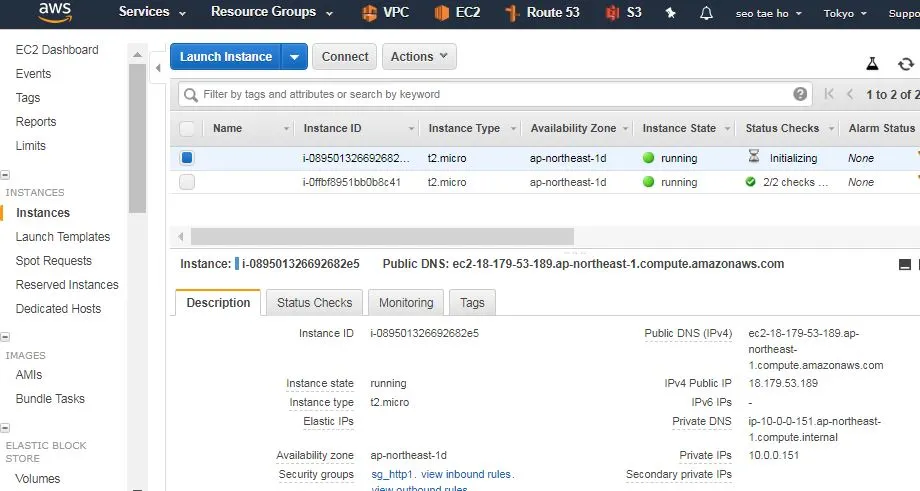Screen dimensions: 920x491
Task: Open the AWS home logo
Action: click(55, 12)
